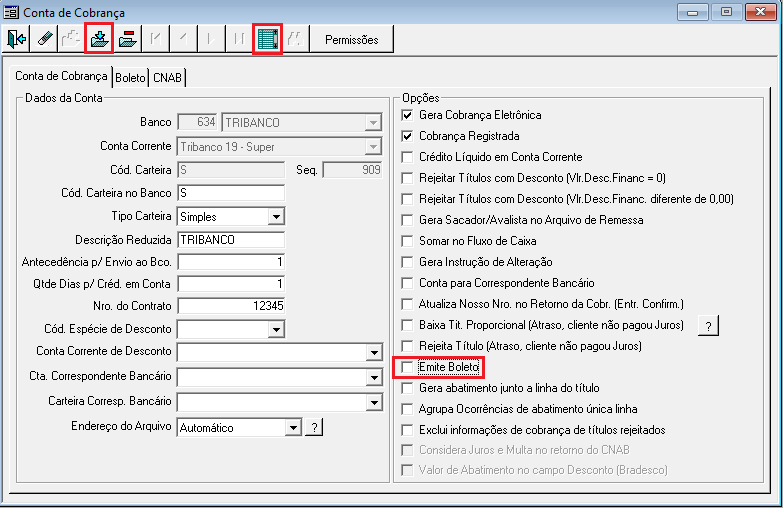
Task: Expand Cta. Correspondente Bancário dropdown
Action: coord(374,377)
